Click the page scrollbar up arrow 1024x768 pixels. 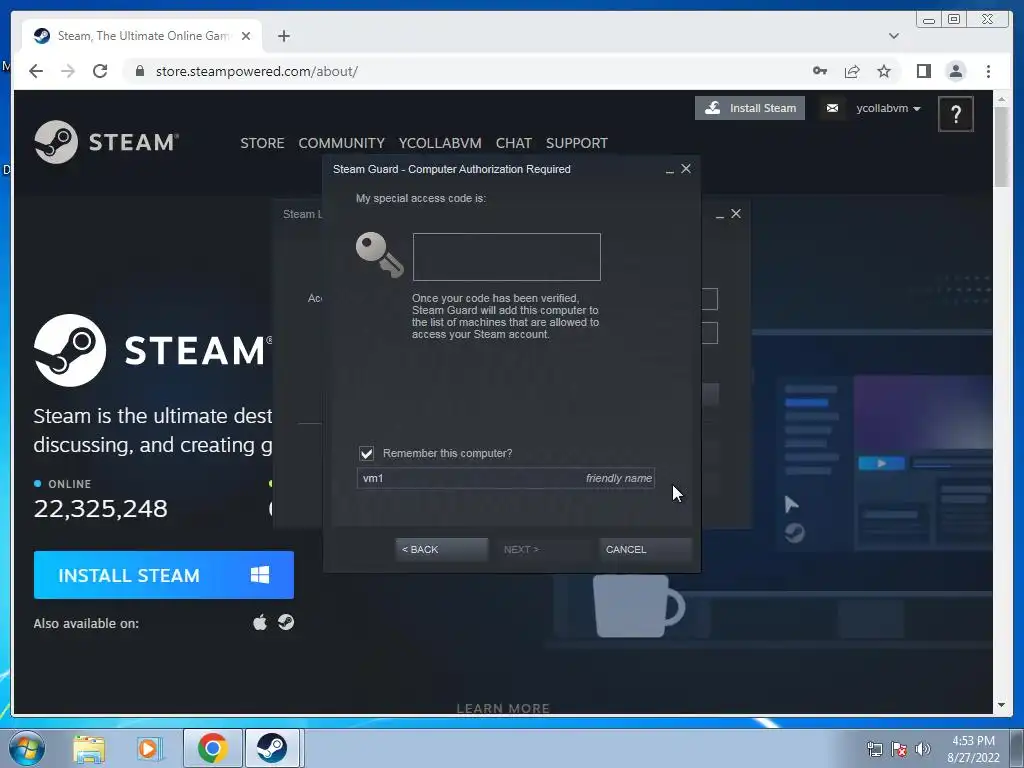point(1001,100)
